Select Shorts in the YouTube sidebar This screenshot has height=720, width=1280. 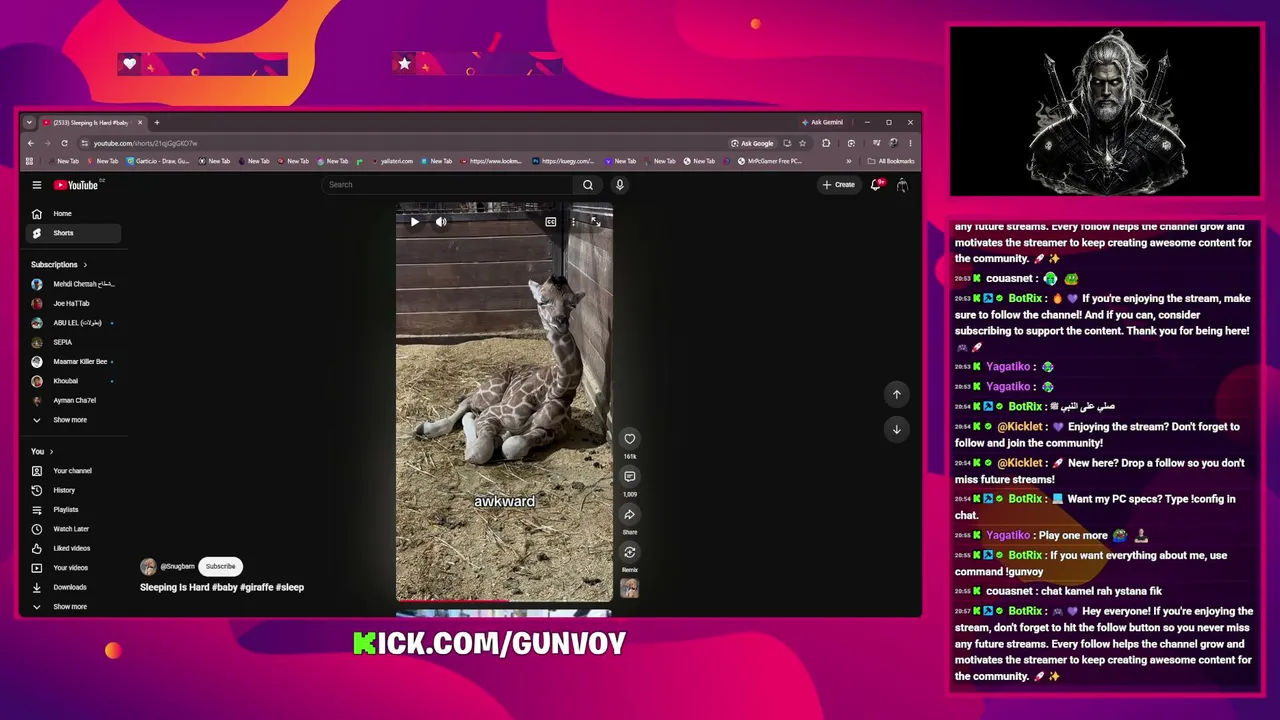[74, 233]
